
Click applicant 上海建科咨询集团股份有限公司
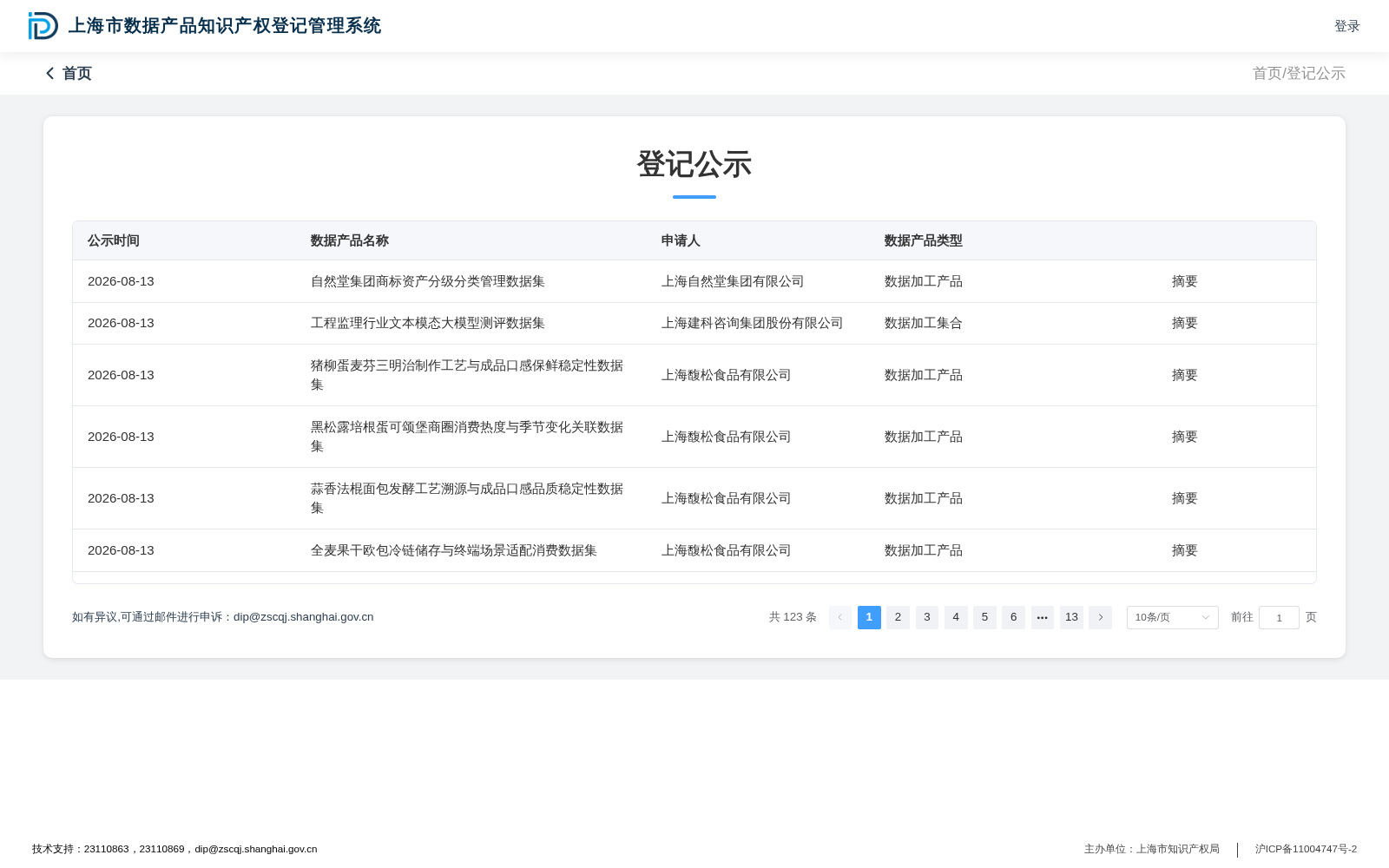click(x=753, y=323)
